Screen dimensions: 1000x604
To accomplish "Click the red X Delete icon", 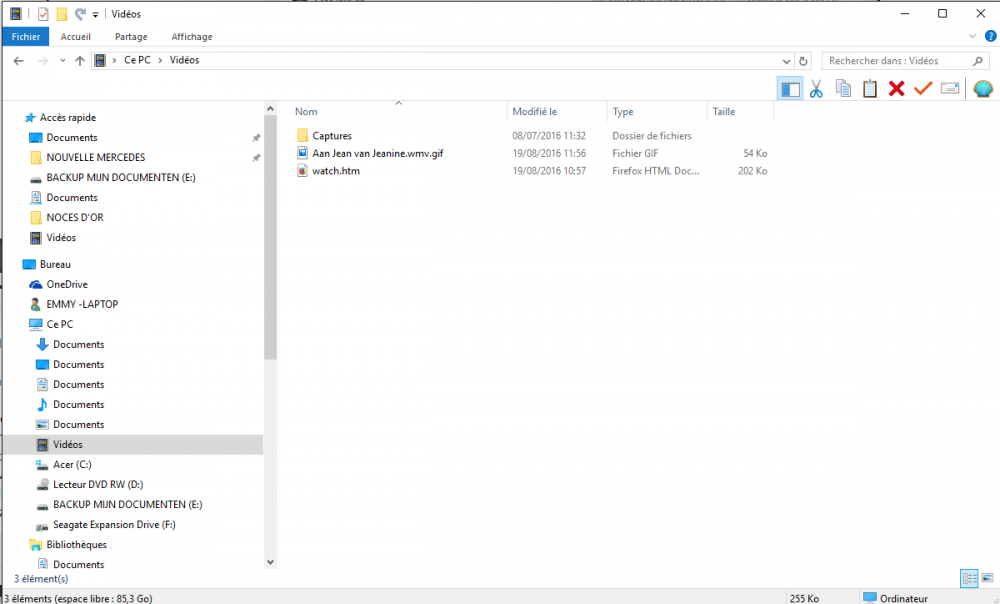I will pos(897,89).
